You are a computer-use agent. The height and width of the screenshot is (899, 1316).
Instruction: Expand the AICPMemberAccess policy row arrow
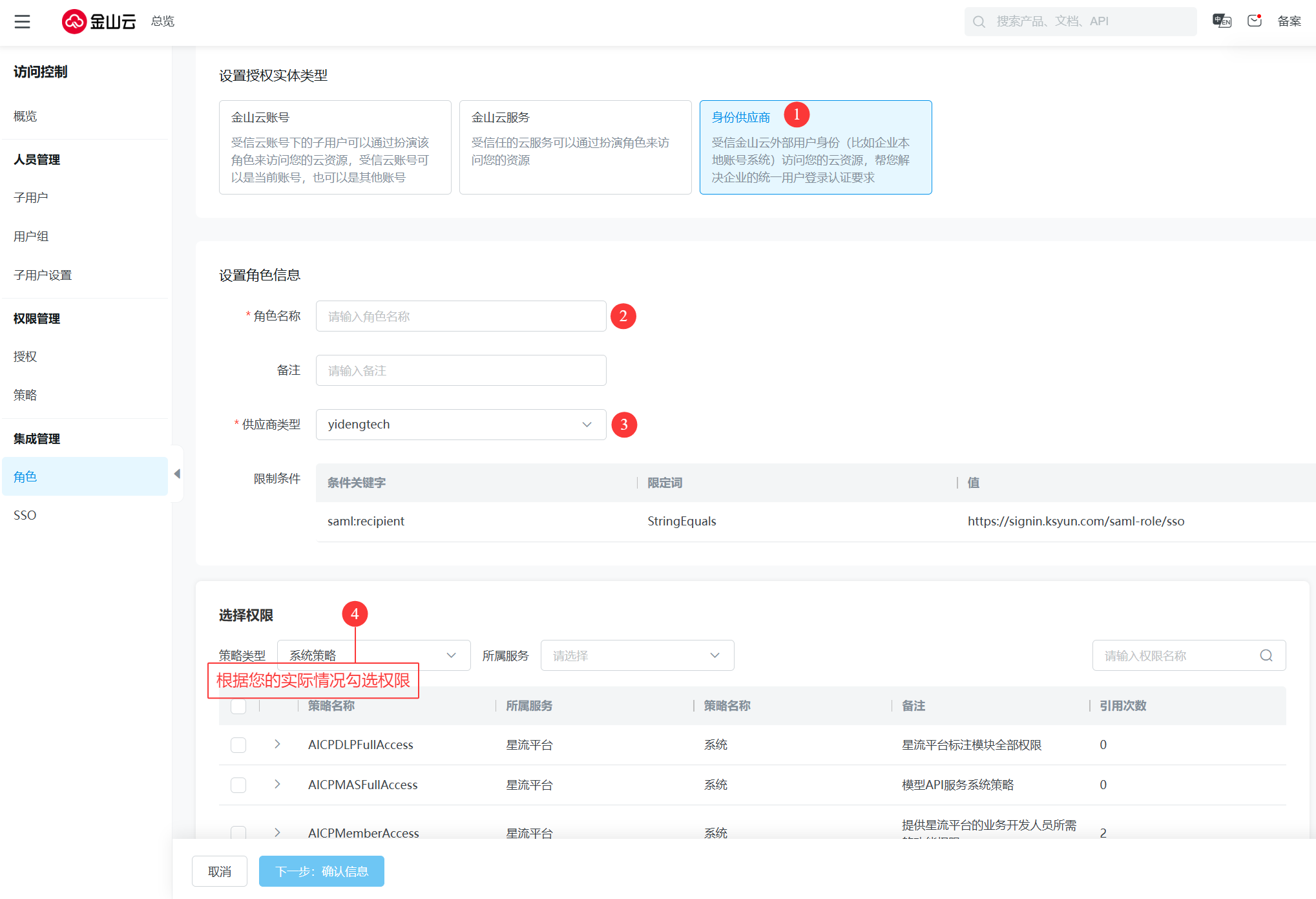coord(277,832)
